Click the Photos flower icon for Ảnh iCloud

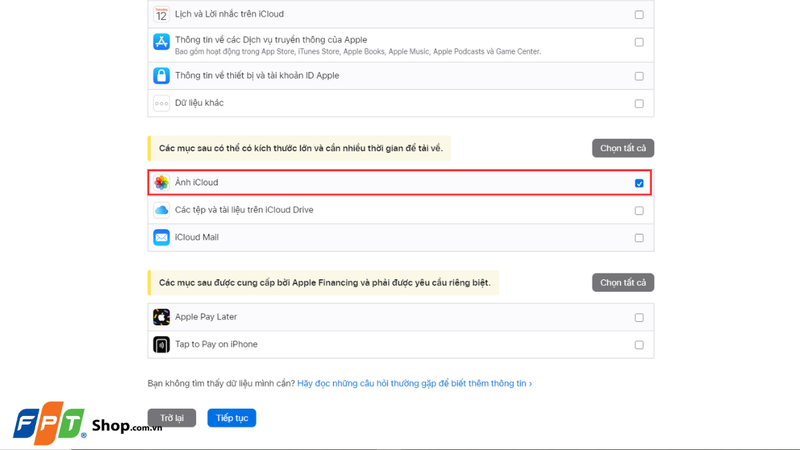coord(161,183)
